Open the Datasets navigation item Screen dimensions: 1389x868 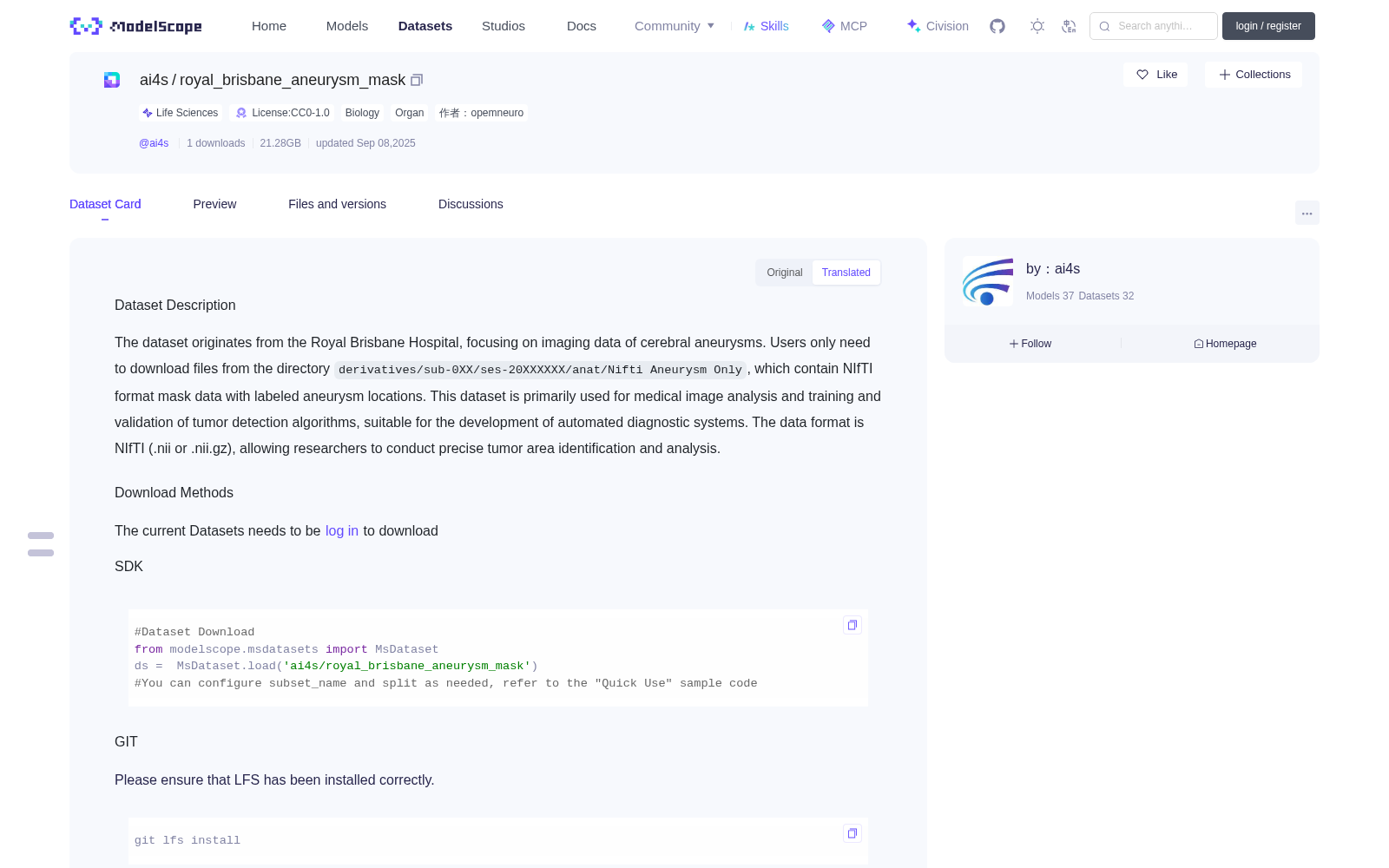click(425, 26)
